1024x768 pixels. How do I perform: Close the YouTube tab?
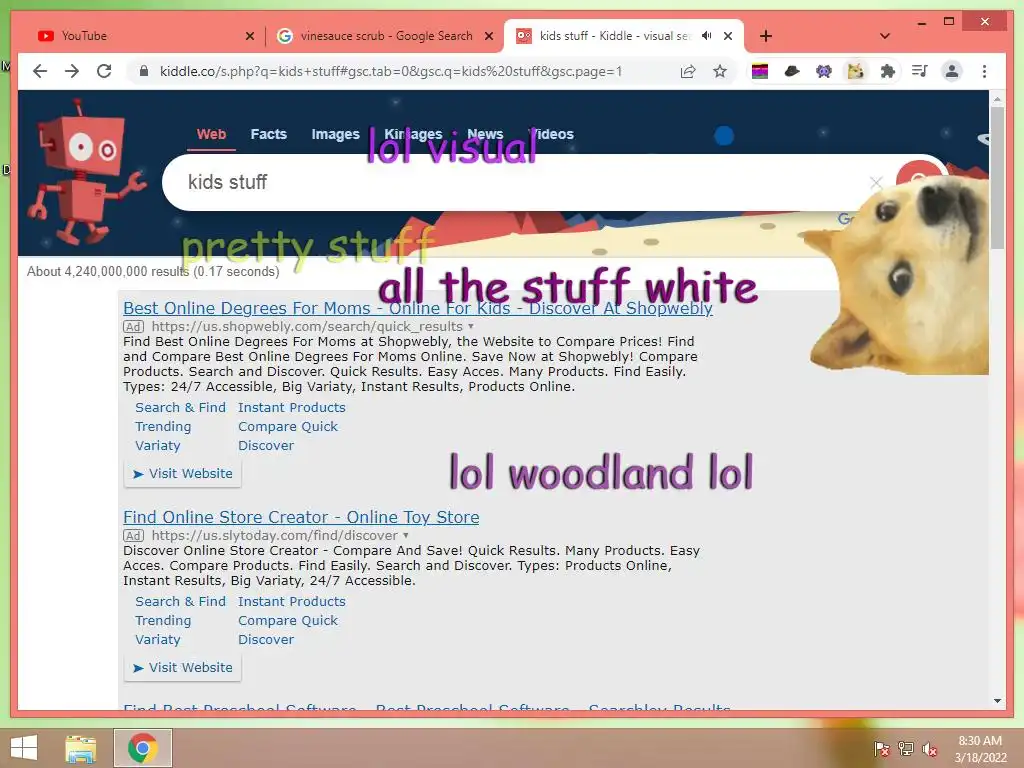[249, 36]
